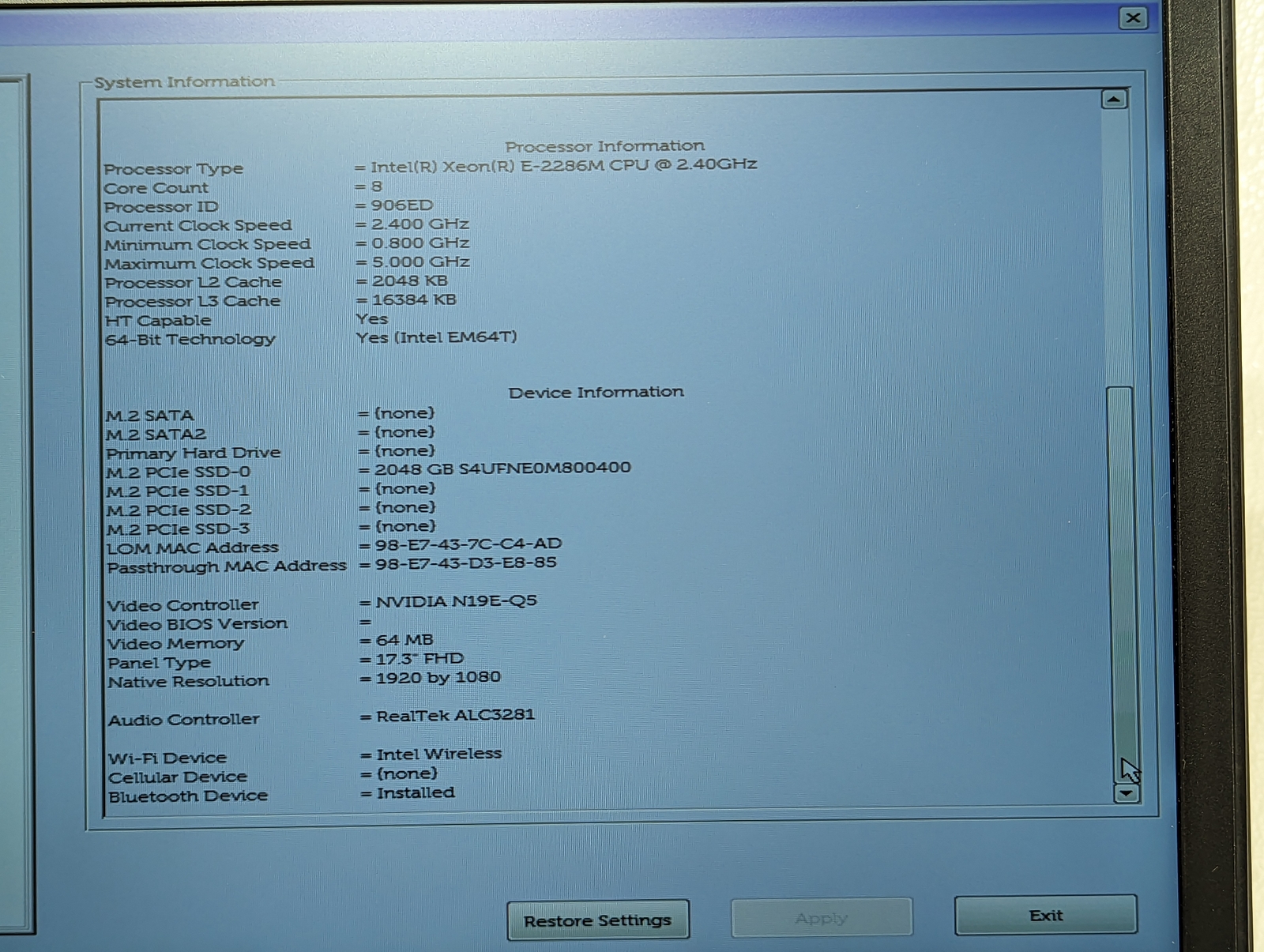The height and width of the screenshot is (952, 1264).
Task: Click the Processor ID value 906ED
Action: coord(402,205)
